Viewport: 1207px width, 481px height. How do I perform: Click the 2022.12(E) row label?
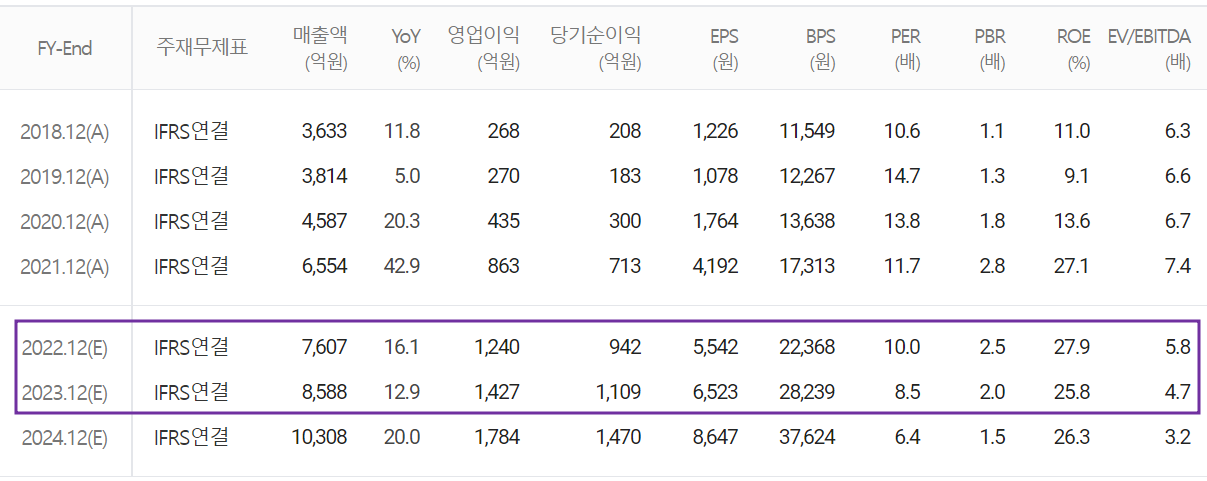(65, 348)
